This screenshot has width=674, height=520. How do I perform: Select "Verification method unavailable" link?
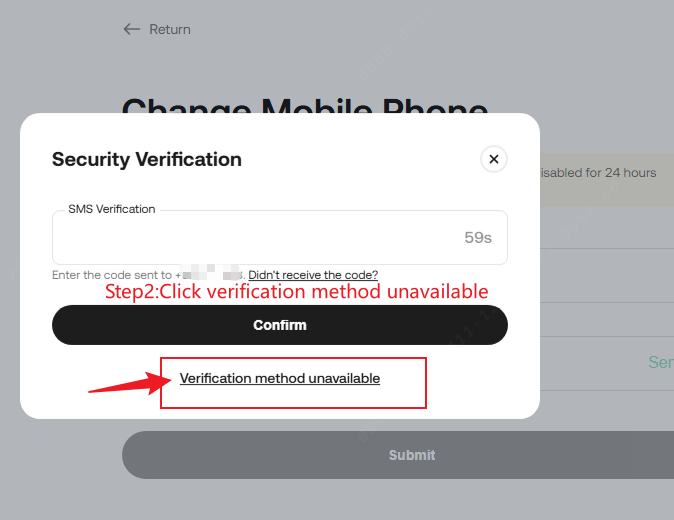click(x=280, y=379)
